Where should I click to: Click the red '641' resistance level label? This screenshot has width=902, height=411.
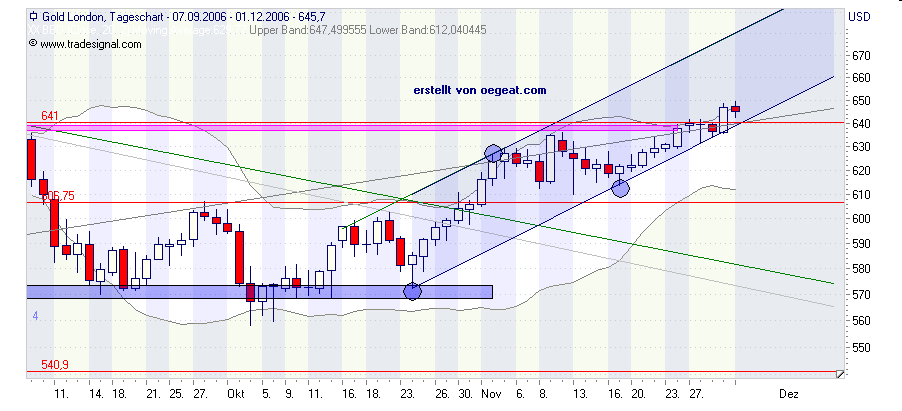(x=50, y=116)
